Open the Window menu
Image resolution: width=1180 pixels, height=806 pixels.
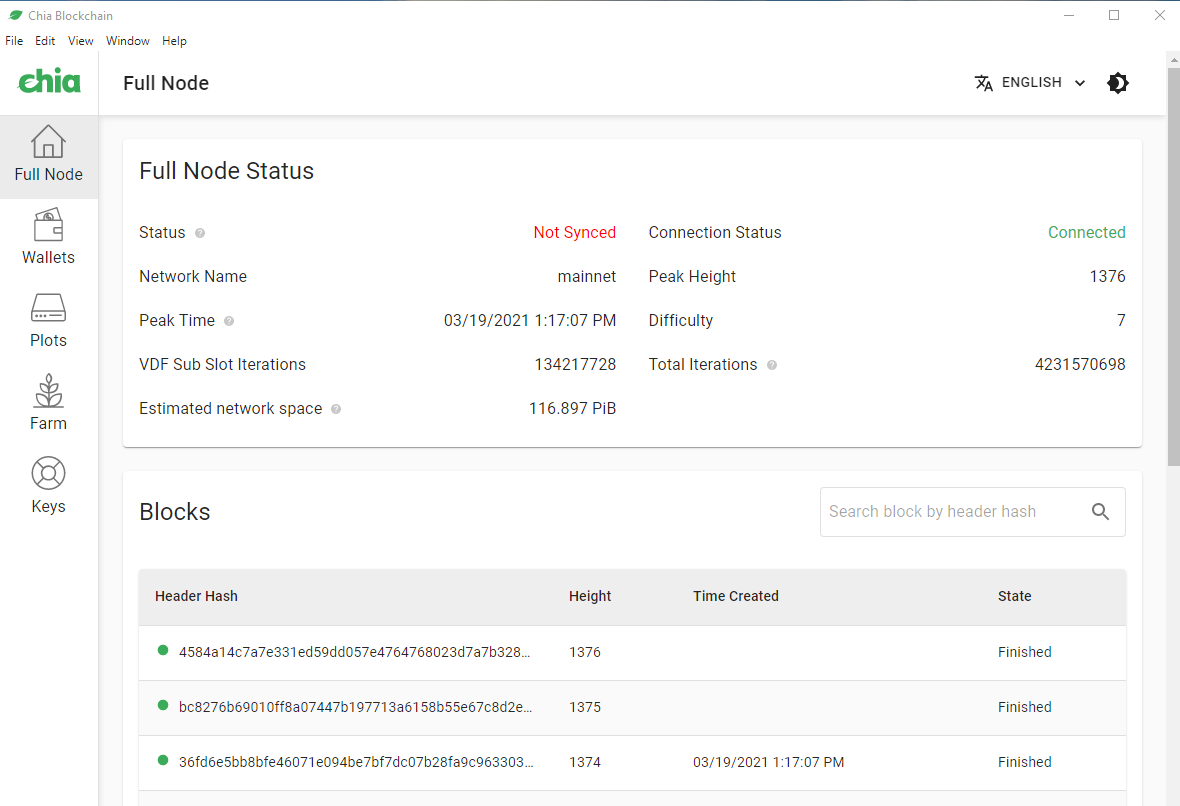pos(127,41)
